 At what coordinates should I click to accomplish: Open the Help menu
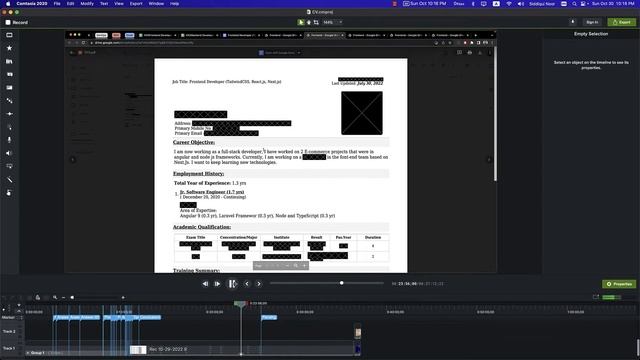(x=175, y=4)
